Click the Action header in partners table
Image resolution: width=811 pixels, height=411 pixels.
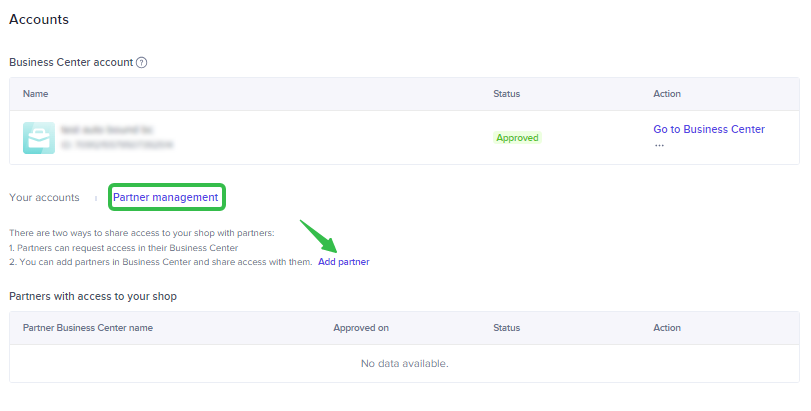[x=667, y=328]
